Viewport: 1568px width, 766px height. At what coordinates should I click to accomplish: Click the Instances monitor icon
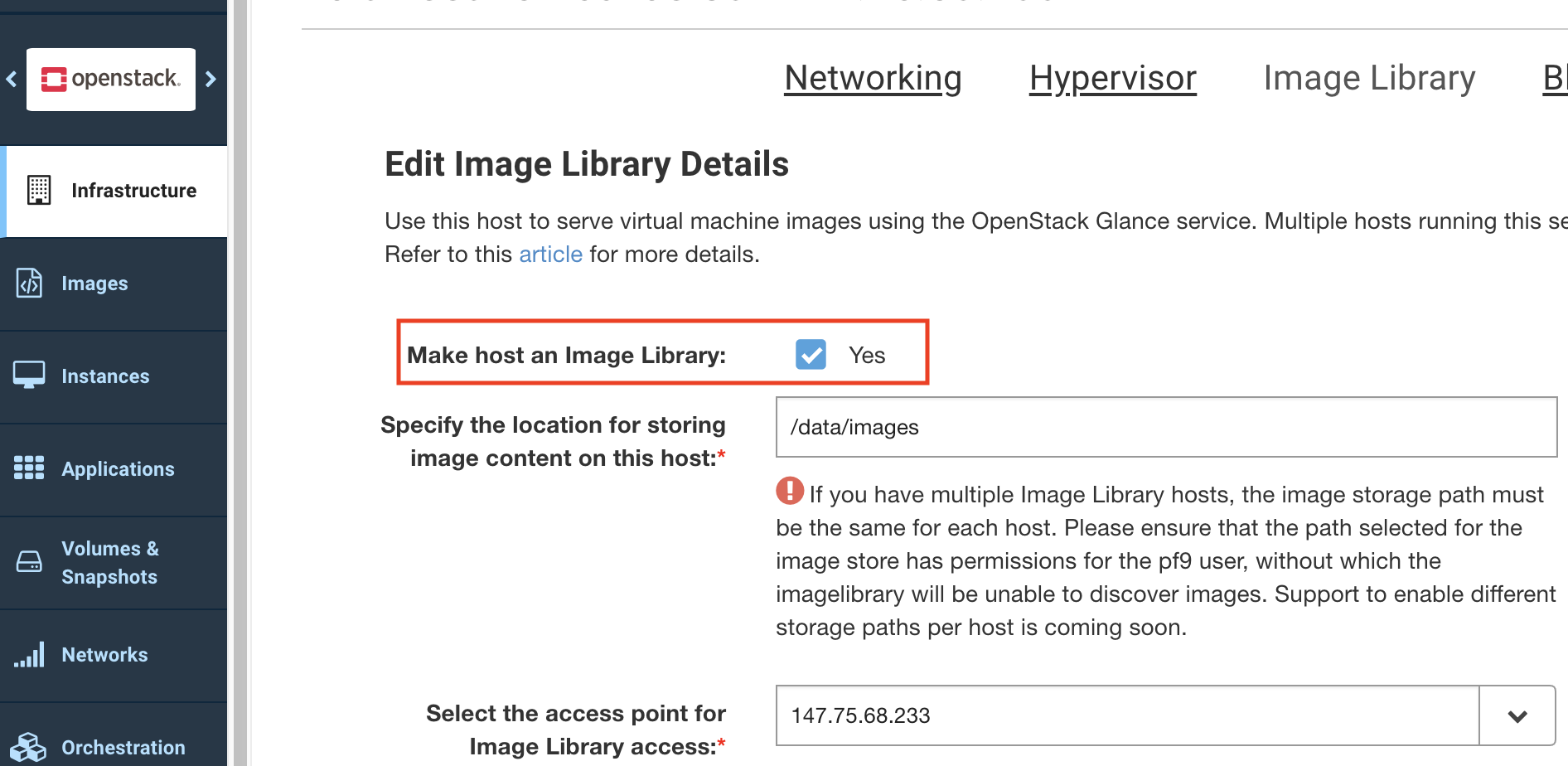pyautogui.click(x=29, y=376)
